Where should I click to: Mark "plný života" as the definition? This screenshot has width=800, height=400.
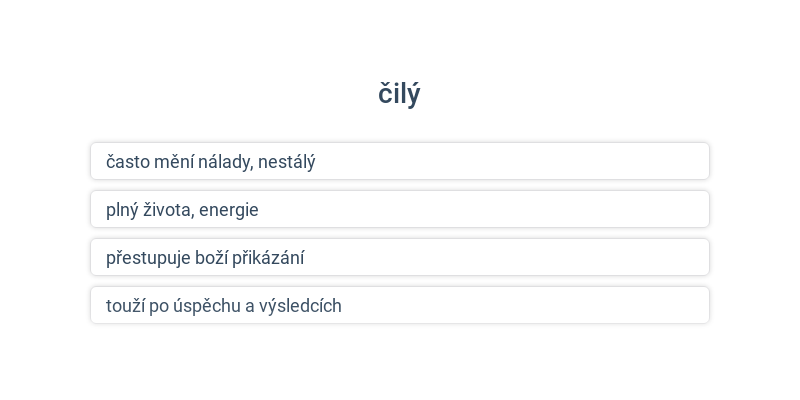pyautogui.click(x=400, y=209)
